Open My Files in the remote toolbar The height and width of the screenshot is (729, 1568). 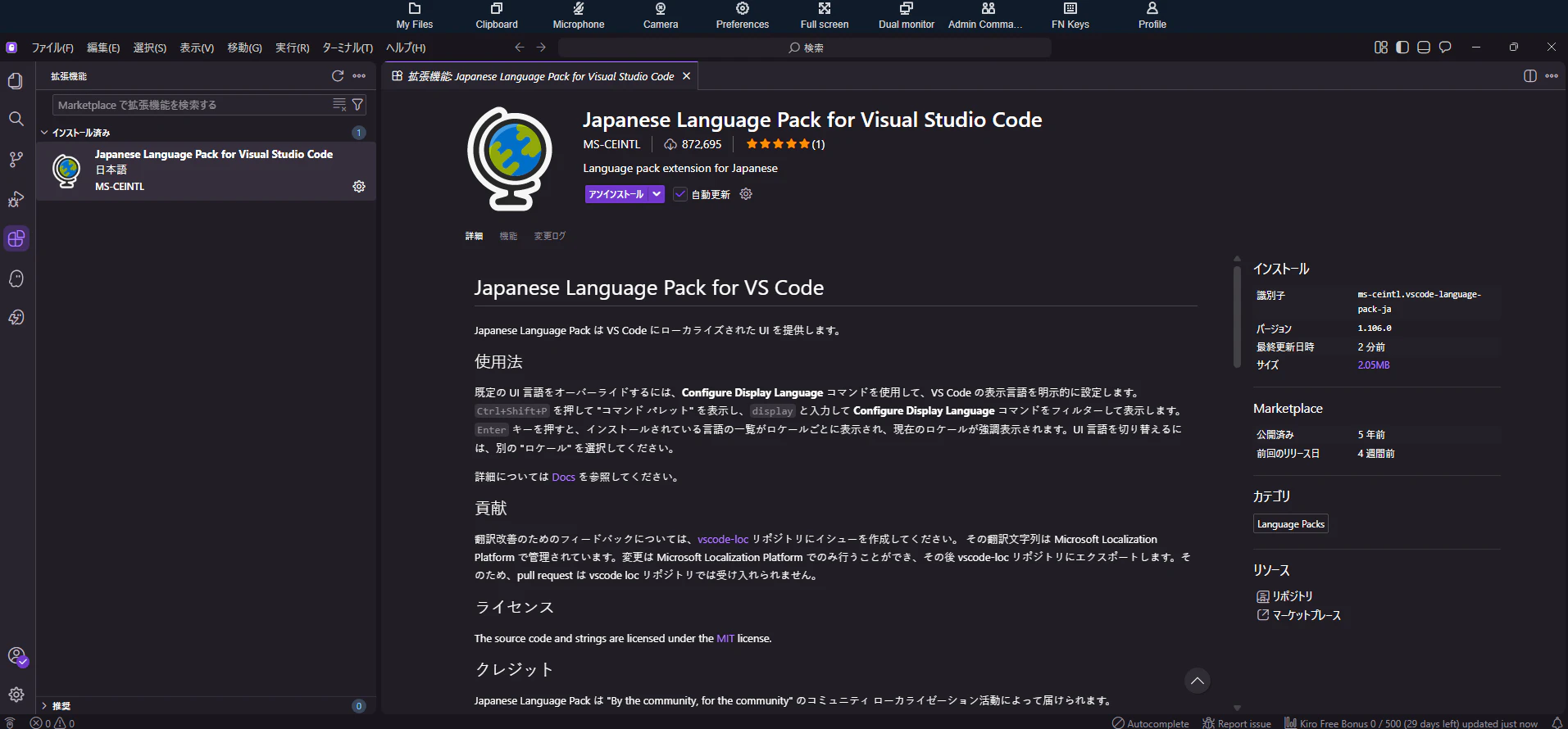pyautogui.click(x=415, y=16)
